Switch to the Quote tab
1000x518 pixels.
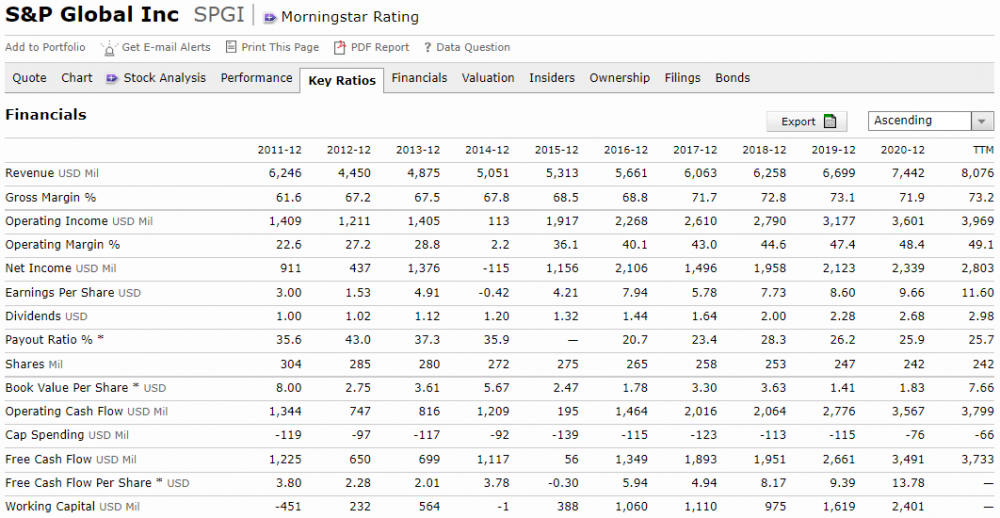coord(29,78)
